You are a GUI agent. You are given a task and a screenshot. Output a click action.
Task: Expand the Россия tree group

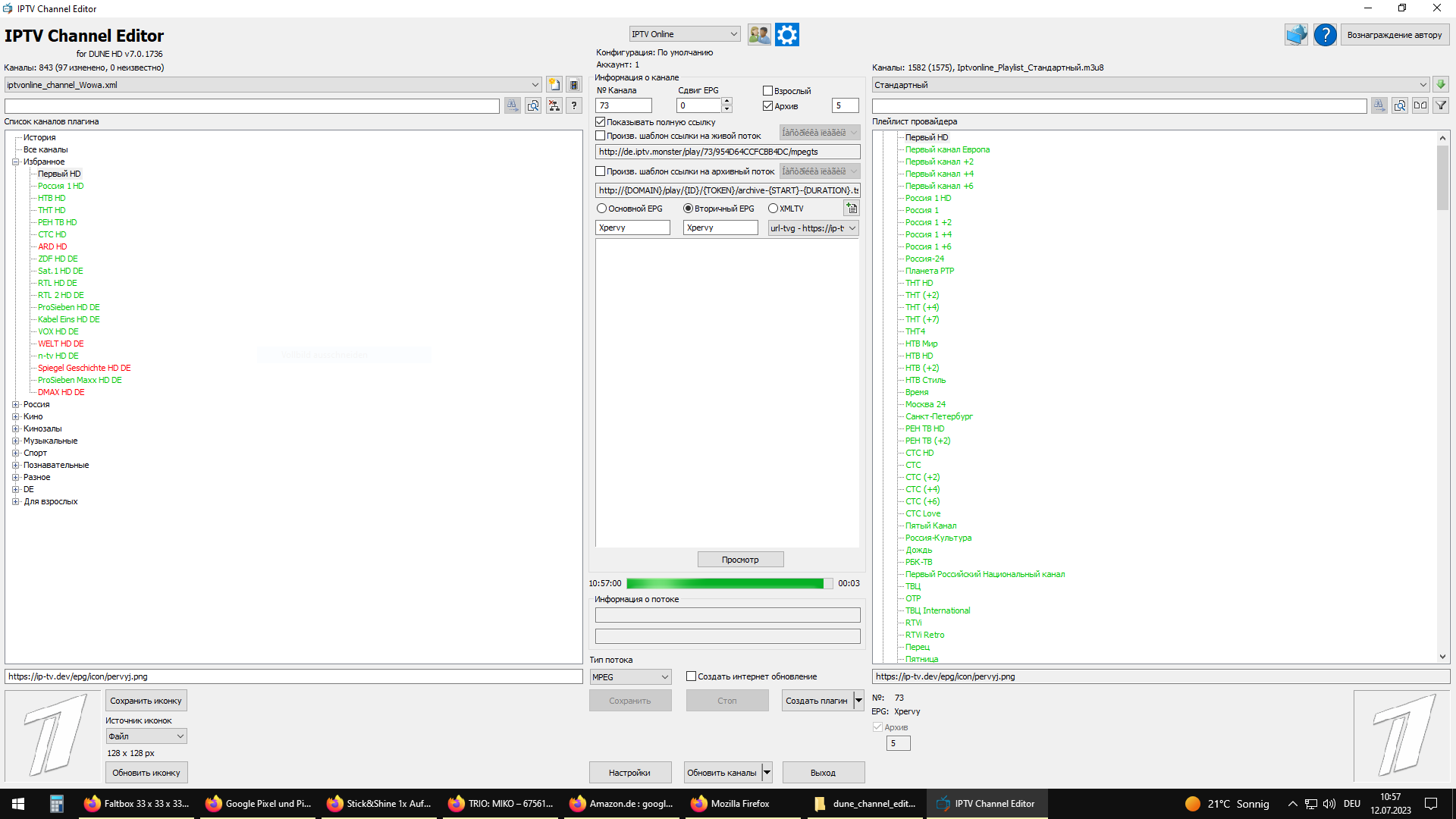click(x=16, y=404)
